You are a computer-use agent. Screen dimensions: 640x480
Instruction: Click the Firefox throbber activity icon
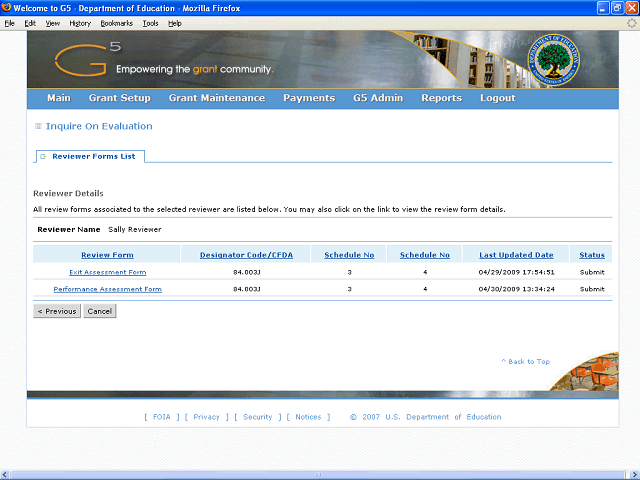[x=631, y=23]
